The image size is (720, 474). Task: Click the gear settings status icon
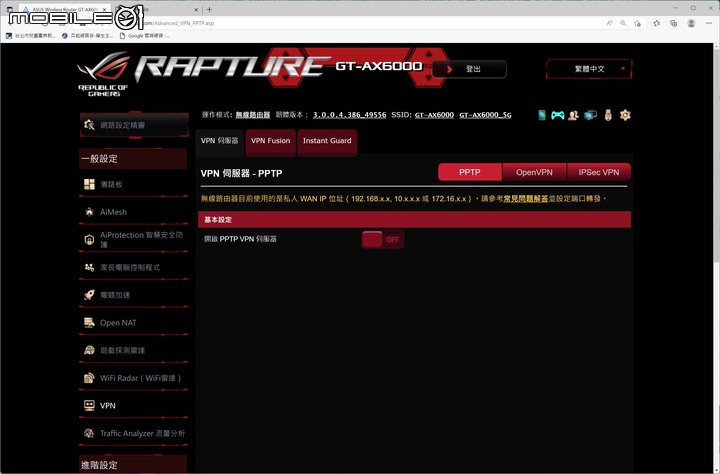click(x=625, y=115)
